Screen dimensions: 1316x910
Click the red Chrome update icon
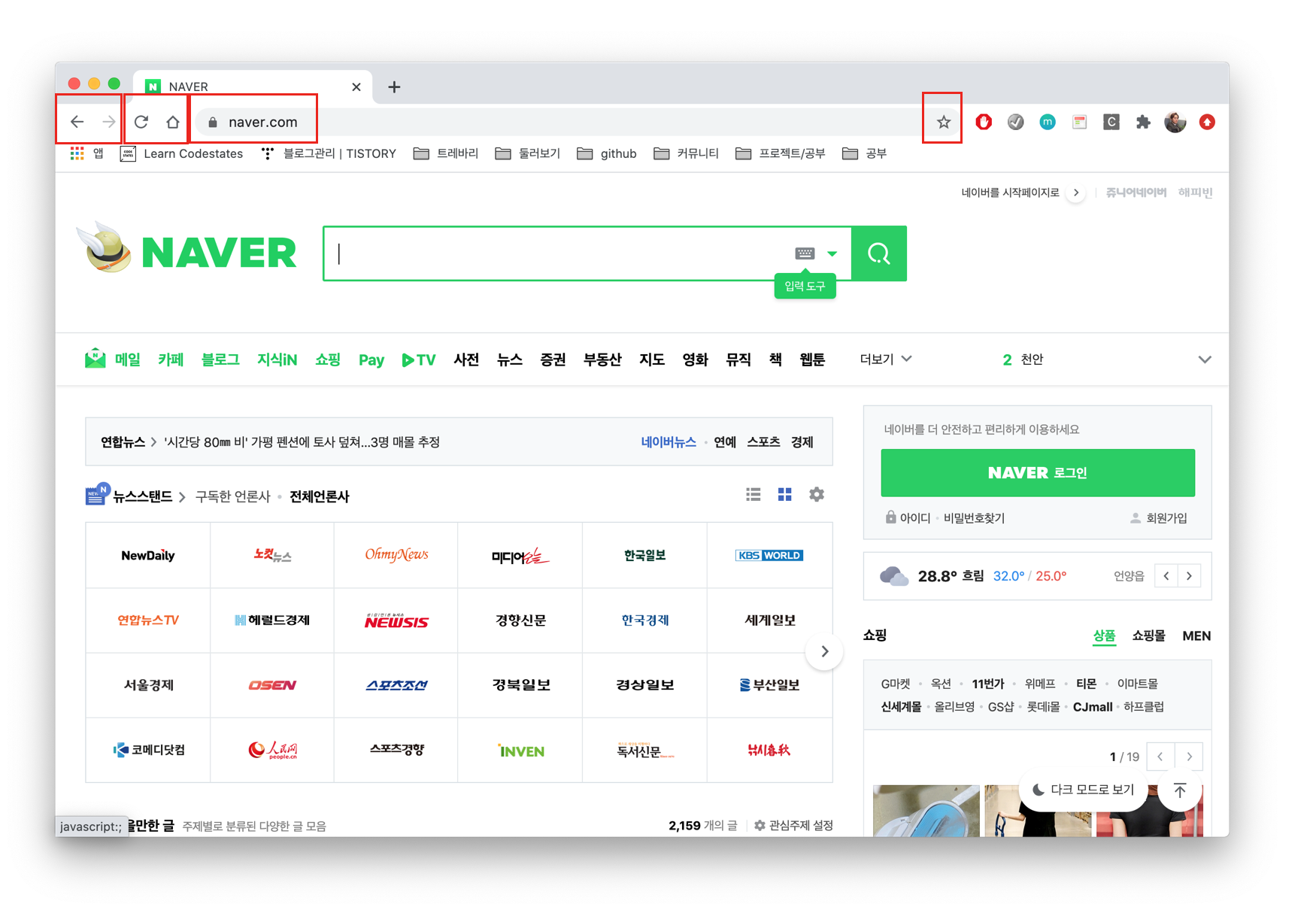click(1207, 122)
